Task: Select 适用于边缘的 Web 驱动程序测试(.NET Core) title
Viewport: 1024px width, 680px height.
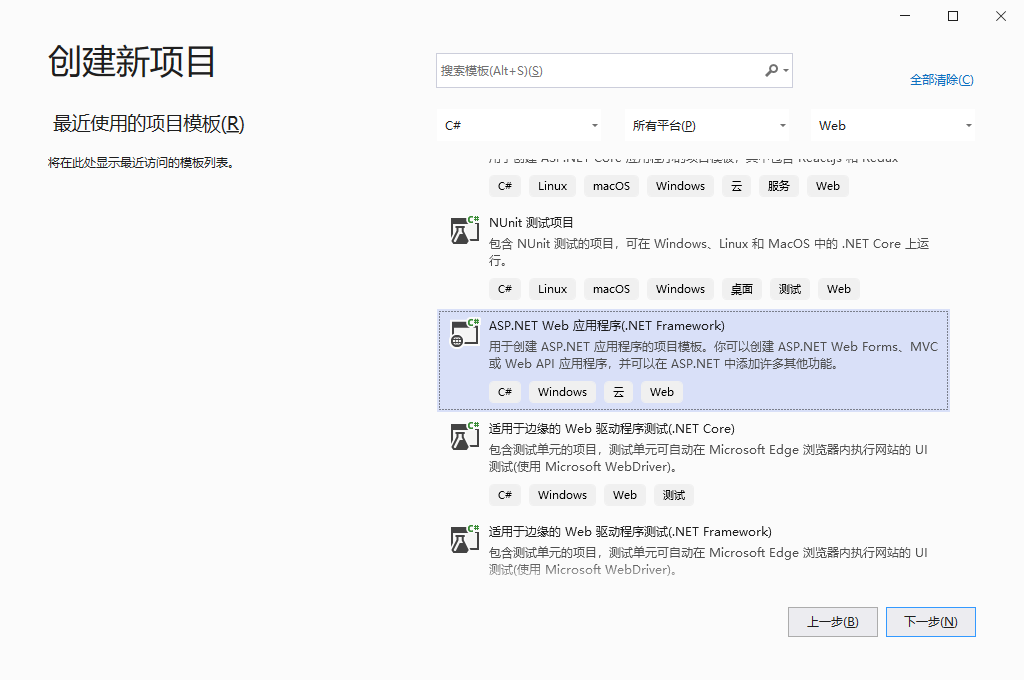Action: pyautogui.click(x=612, y=429)
